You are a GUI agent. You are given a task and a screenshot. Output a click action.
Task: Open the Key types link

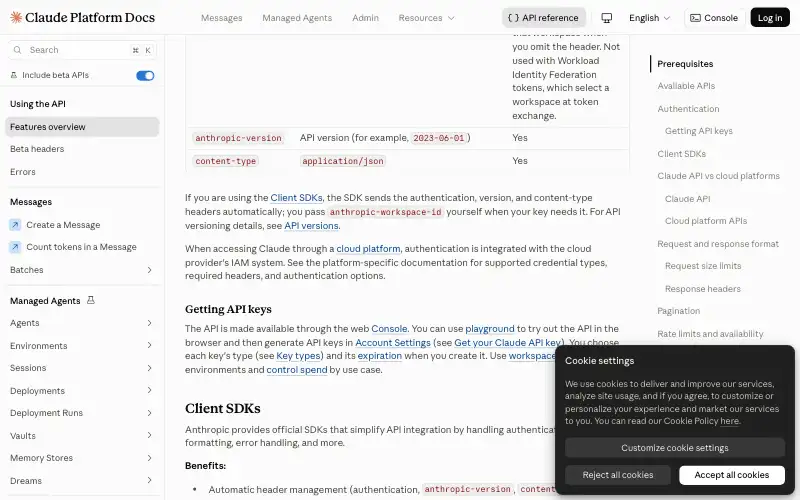coord(298,356)
